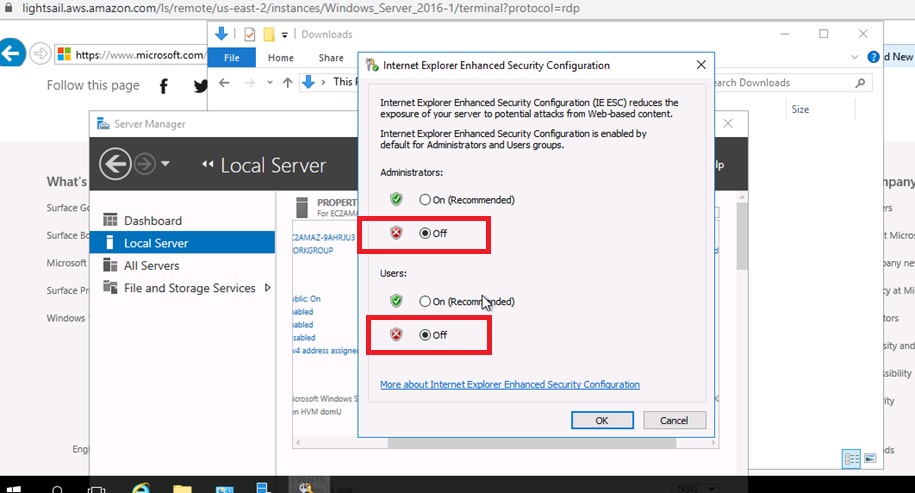
Task: Open Server Manager navigation history dropdown
Action: click(x=165, y=164)
